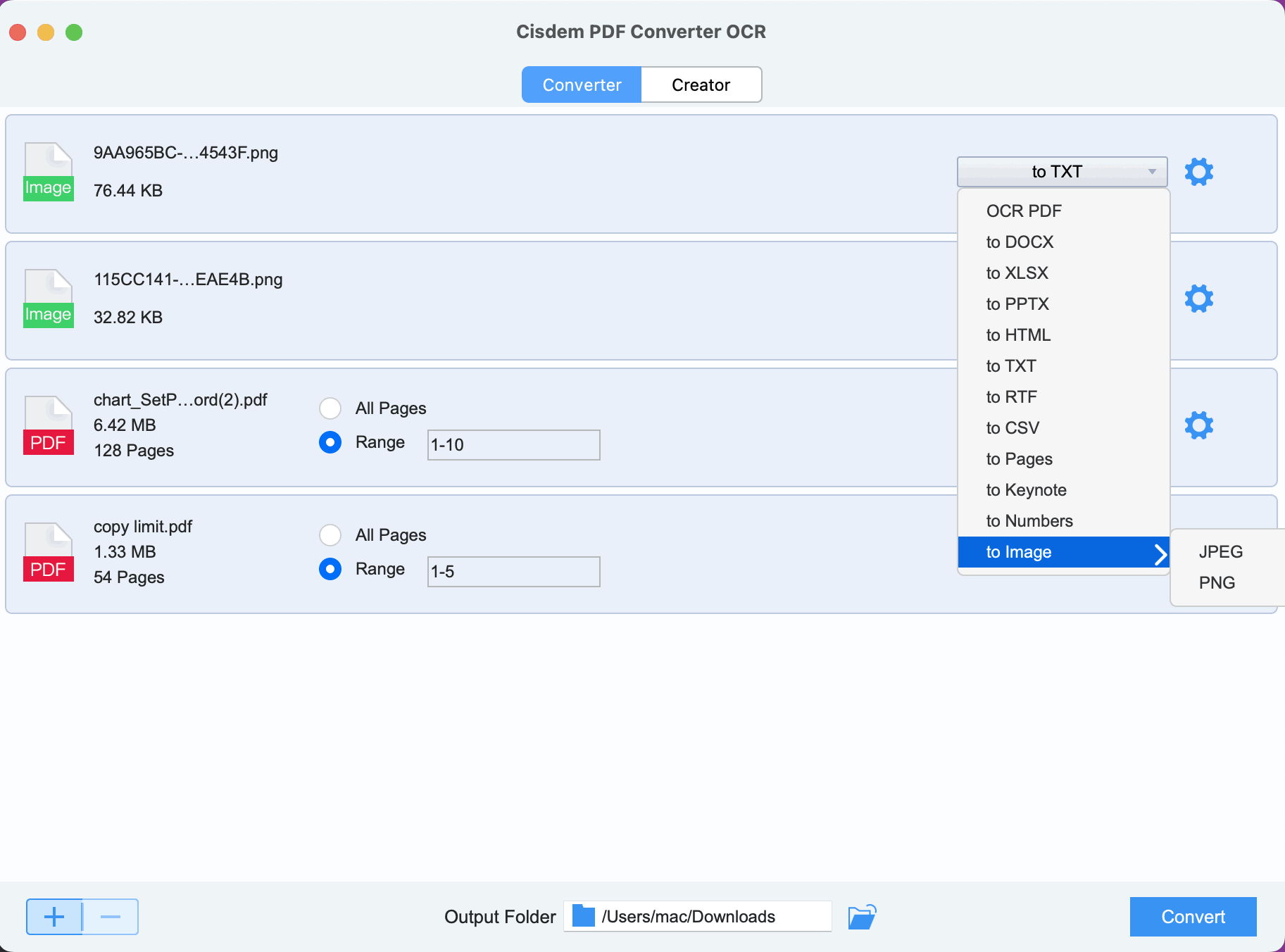This screenshot has width=1285, height=952.
Task: Click the 76.44 KB file size
Action: click(128, 191)
